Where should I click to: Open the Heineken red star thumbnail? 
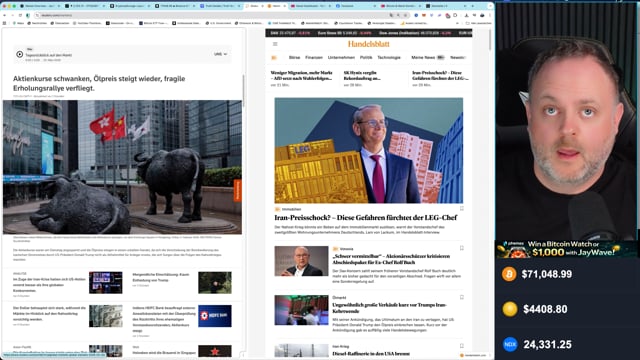[x=215, y=351]
